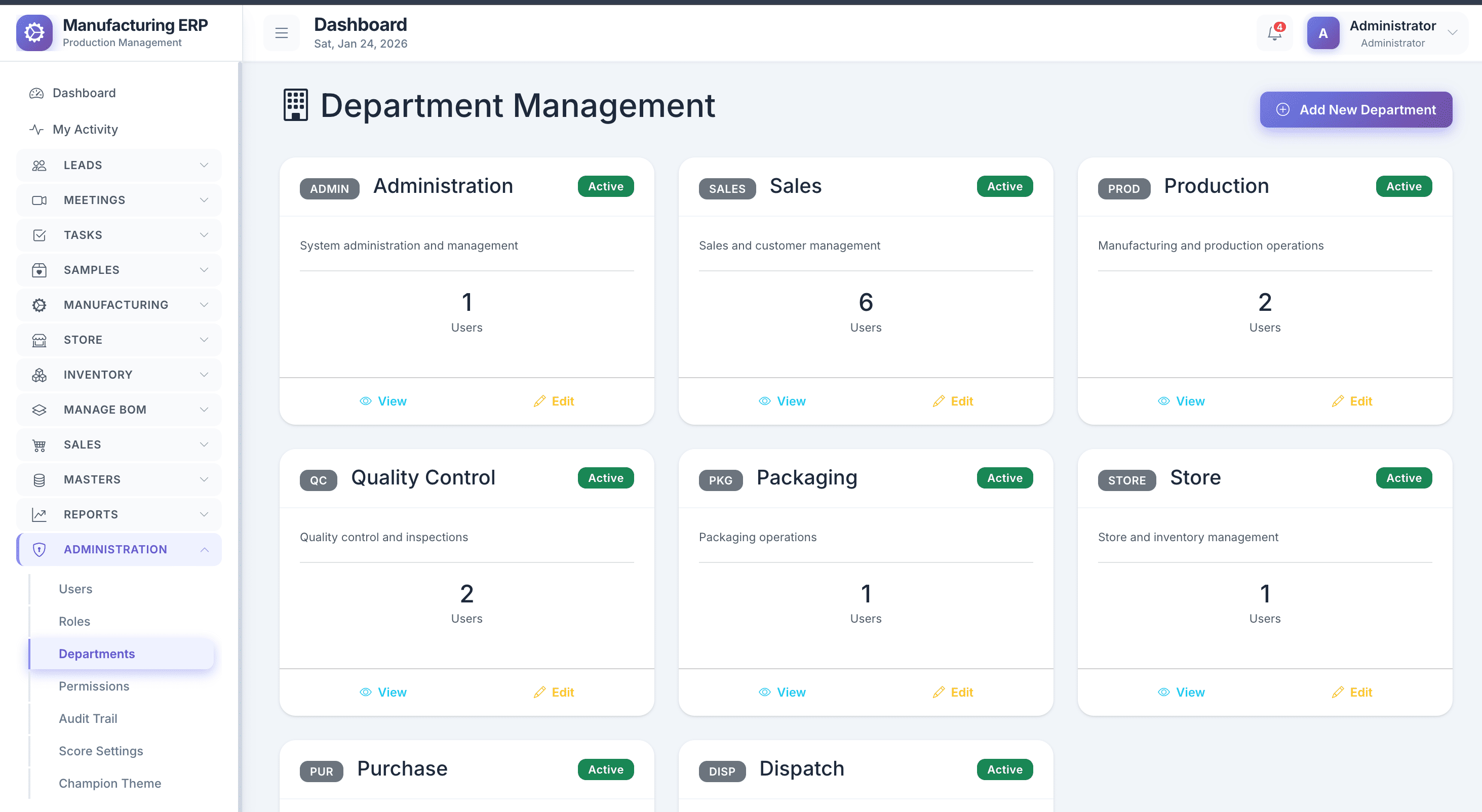Click the Reports chart icon

pyautogui.click(x=39, y=515)
